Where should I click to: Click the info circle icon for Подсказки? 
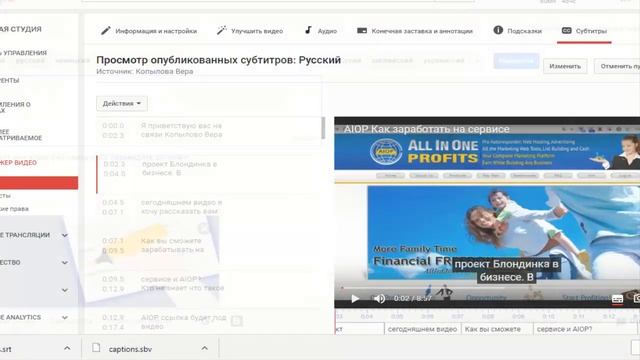(498, 30)
